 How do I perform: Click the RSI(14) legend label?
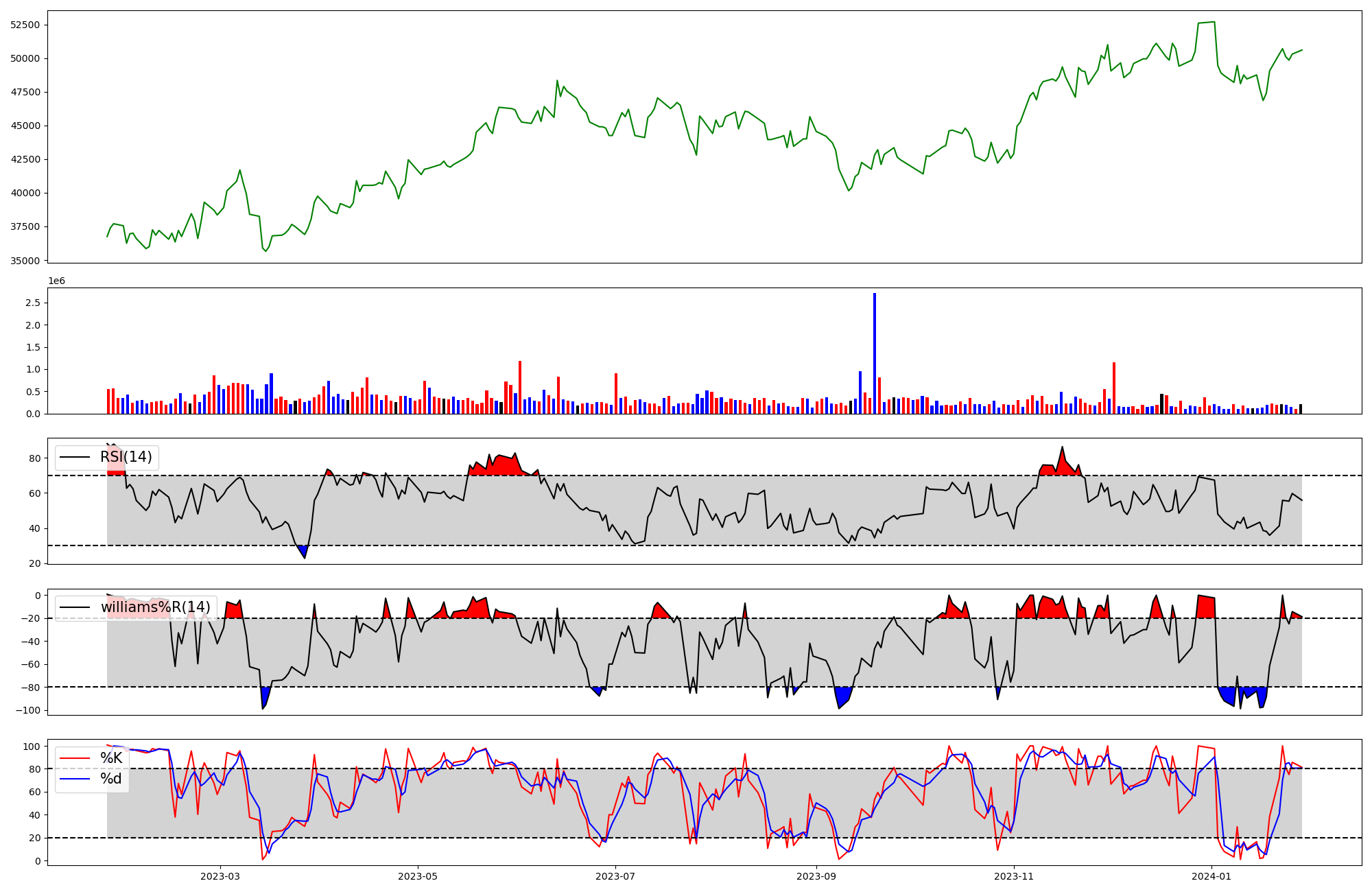[x=126, y=457]
